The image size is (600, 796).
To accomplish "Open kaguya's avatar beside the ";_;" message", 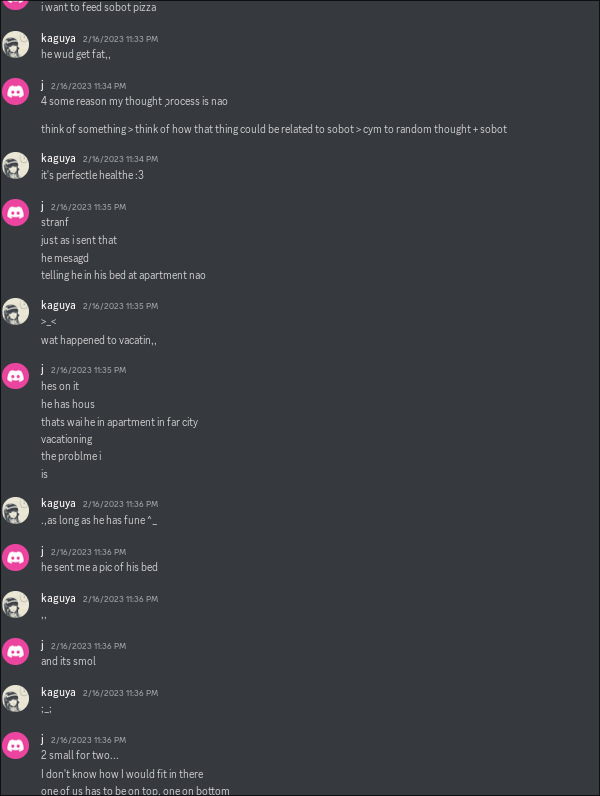I will (x=15, y=699).
